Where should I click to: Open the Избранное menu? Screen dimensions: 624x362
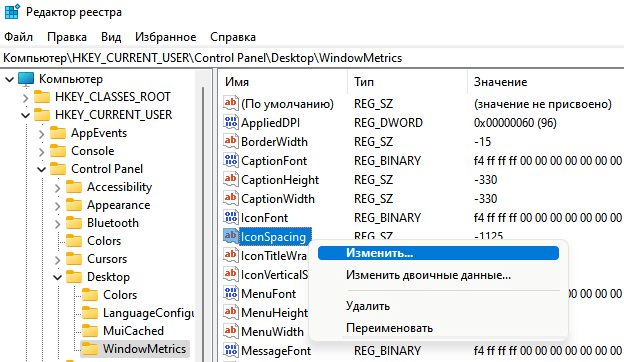(166, 37)
